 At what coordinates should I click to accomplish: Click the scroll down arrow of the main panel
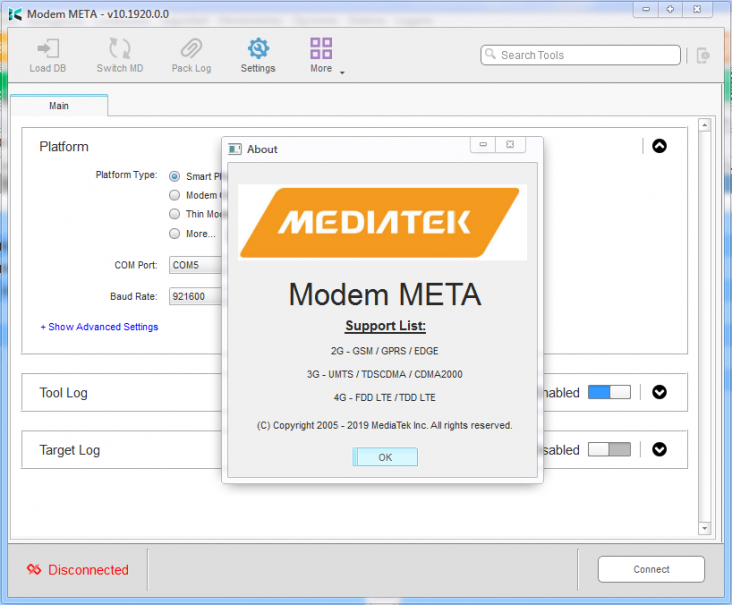coord(704,528)
